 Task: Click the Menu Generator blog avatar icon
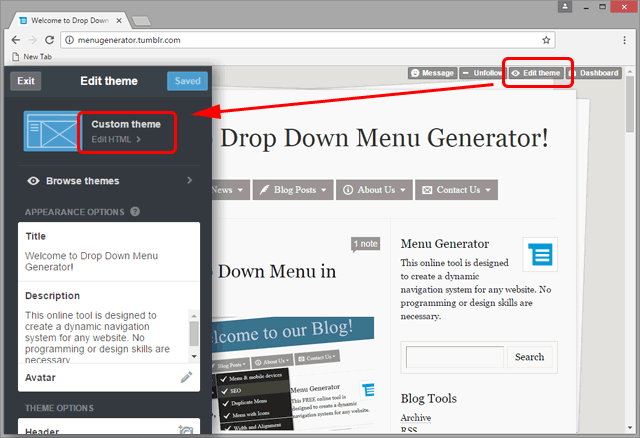pos(539,255)
